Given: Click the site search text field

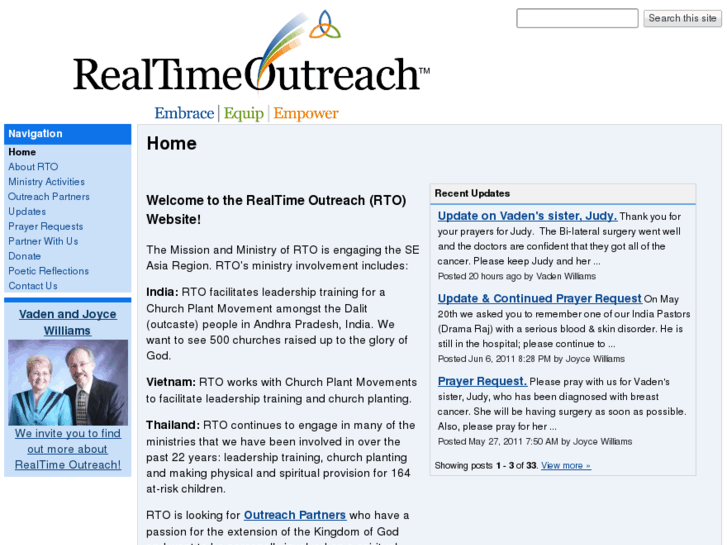Looking at the screenshot, I should [577, 18].
